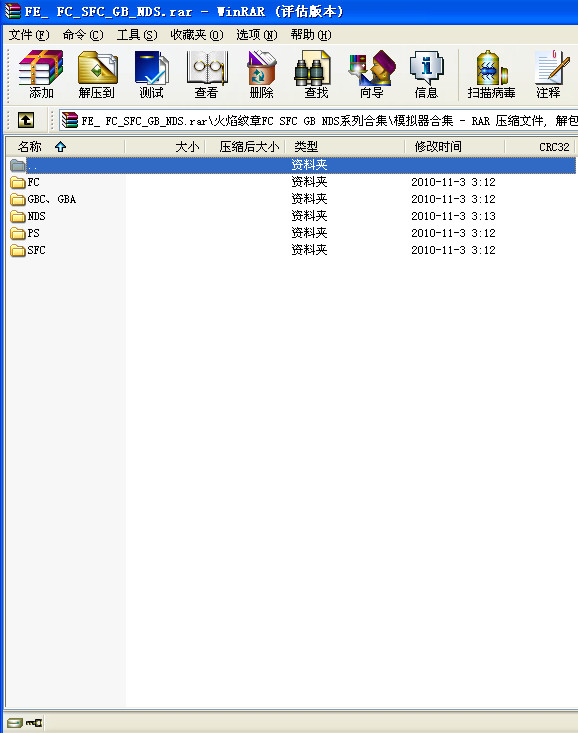Viewport: 578px width, 733px height.
Task: Open the View (查看) tool
Action: [x=206, y=74]
